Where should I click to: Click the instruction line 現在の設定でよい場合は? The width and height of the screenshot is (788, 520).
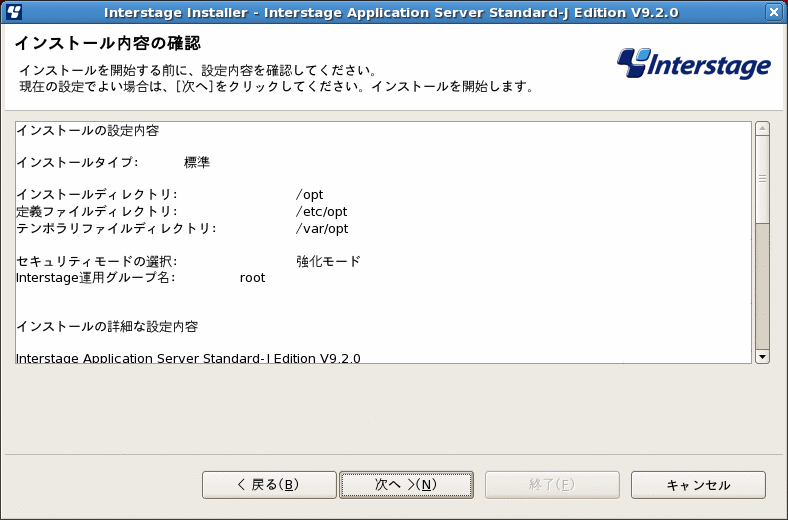277,86
